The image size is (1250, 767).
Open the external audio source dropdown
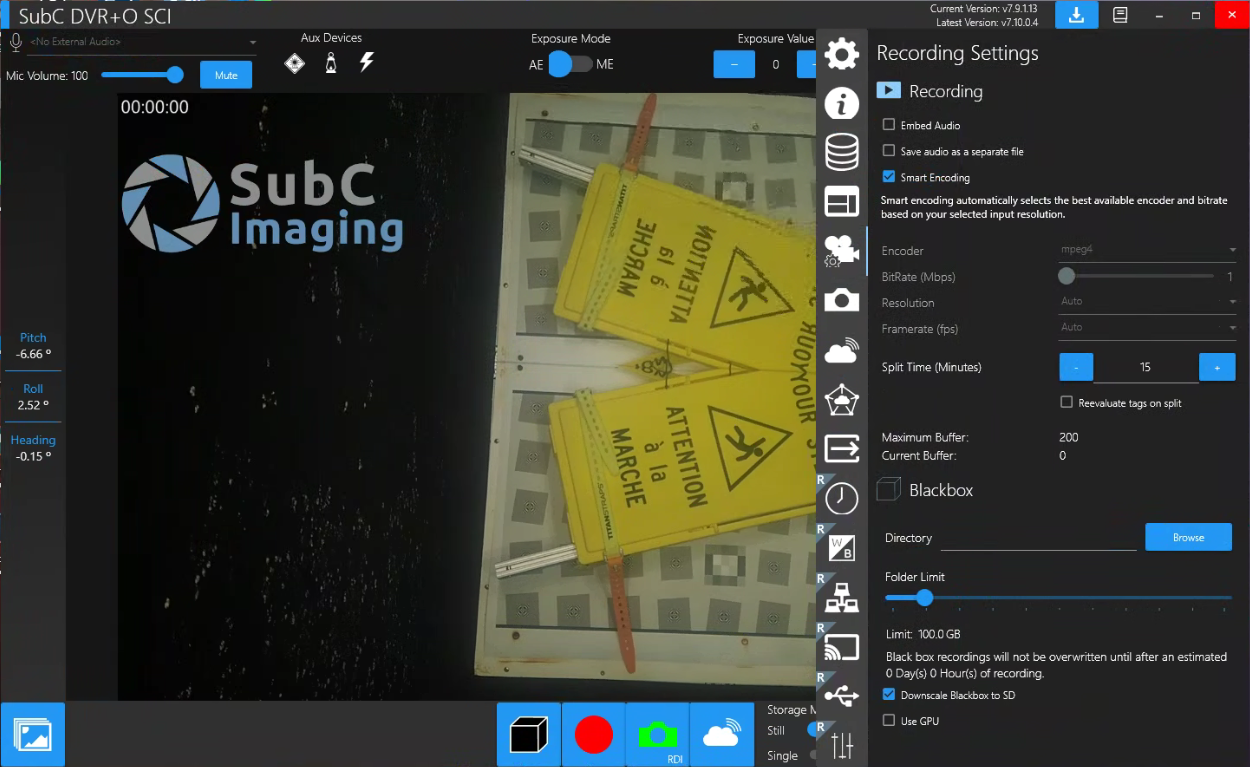(141, 42)
